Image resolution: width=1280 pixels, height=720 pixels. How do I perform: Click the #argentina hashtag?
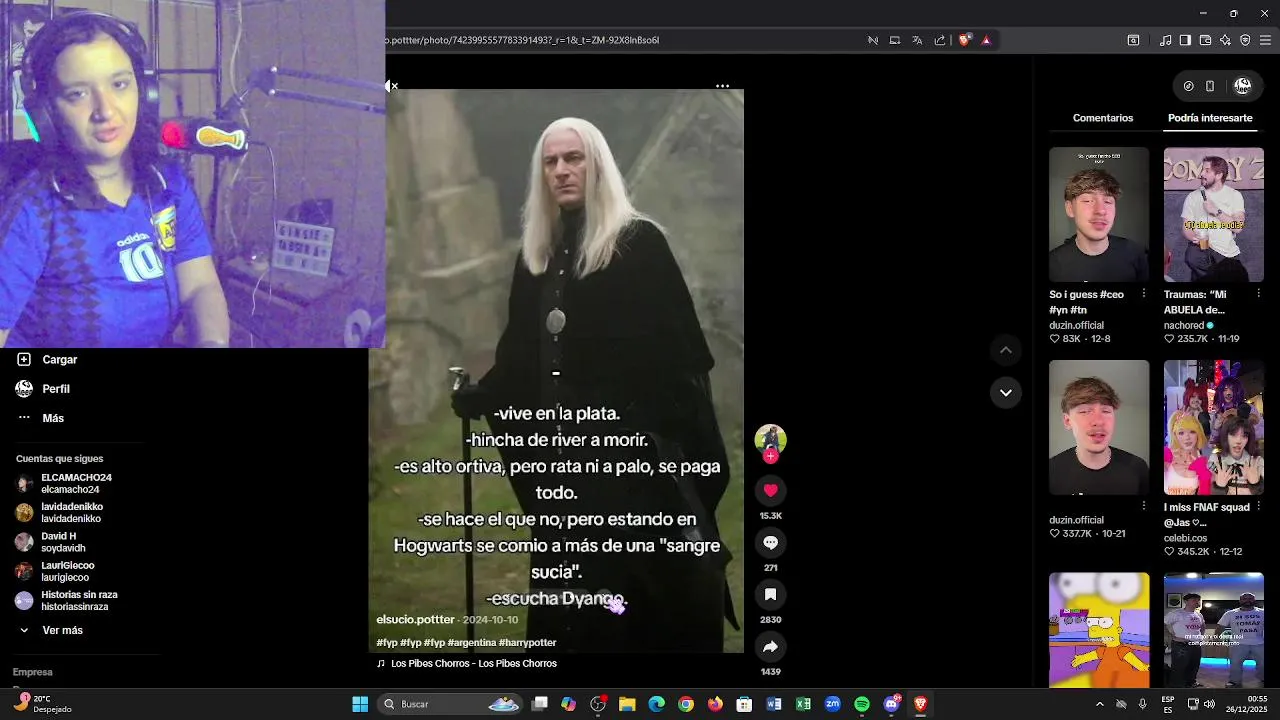[471, 642]
